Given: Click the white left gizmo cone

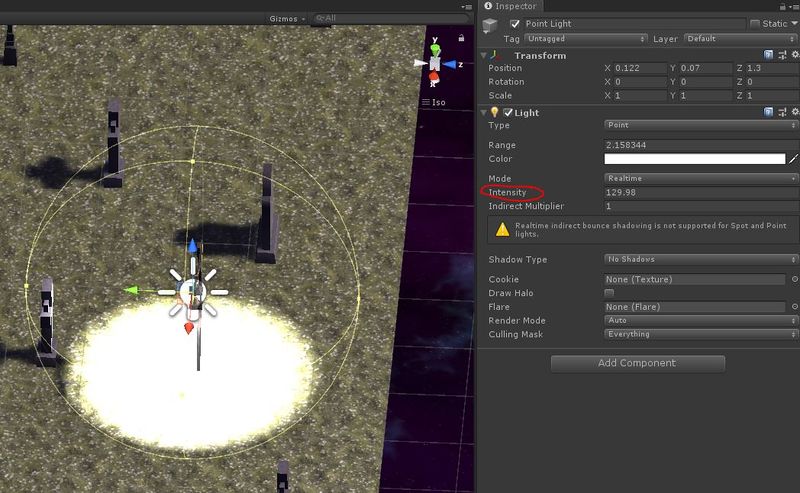Looking at the screenshot, I should coord(420,63).
